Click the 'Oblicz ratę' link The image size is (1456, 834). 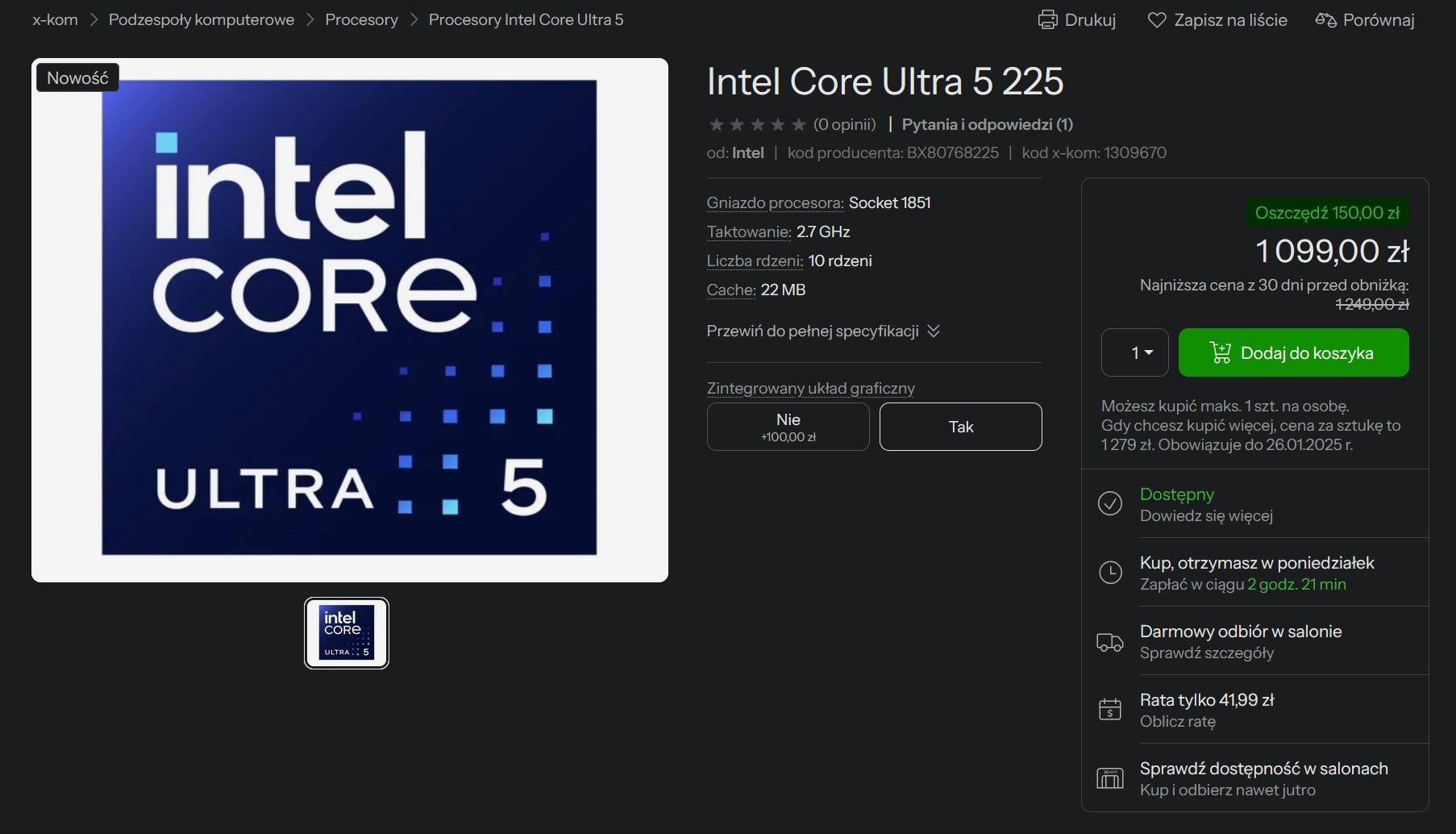click(1177, 722)
